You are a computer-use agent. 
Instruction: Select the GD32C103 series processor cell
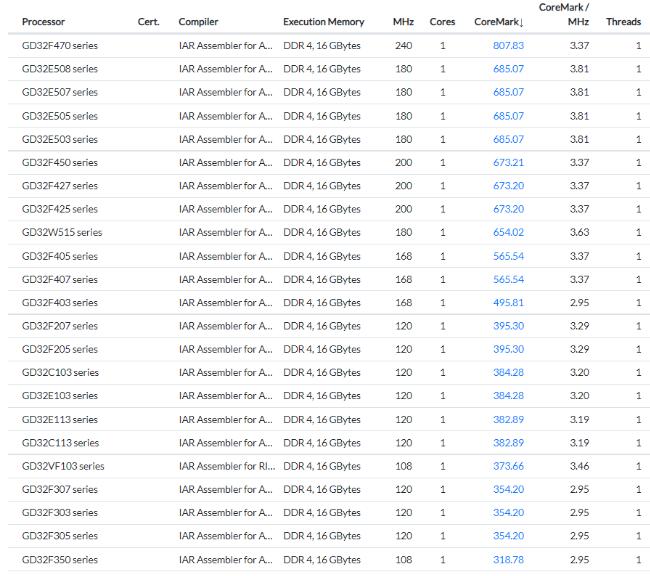click(60, 372)
